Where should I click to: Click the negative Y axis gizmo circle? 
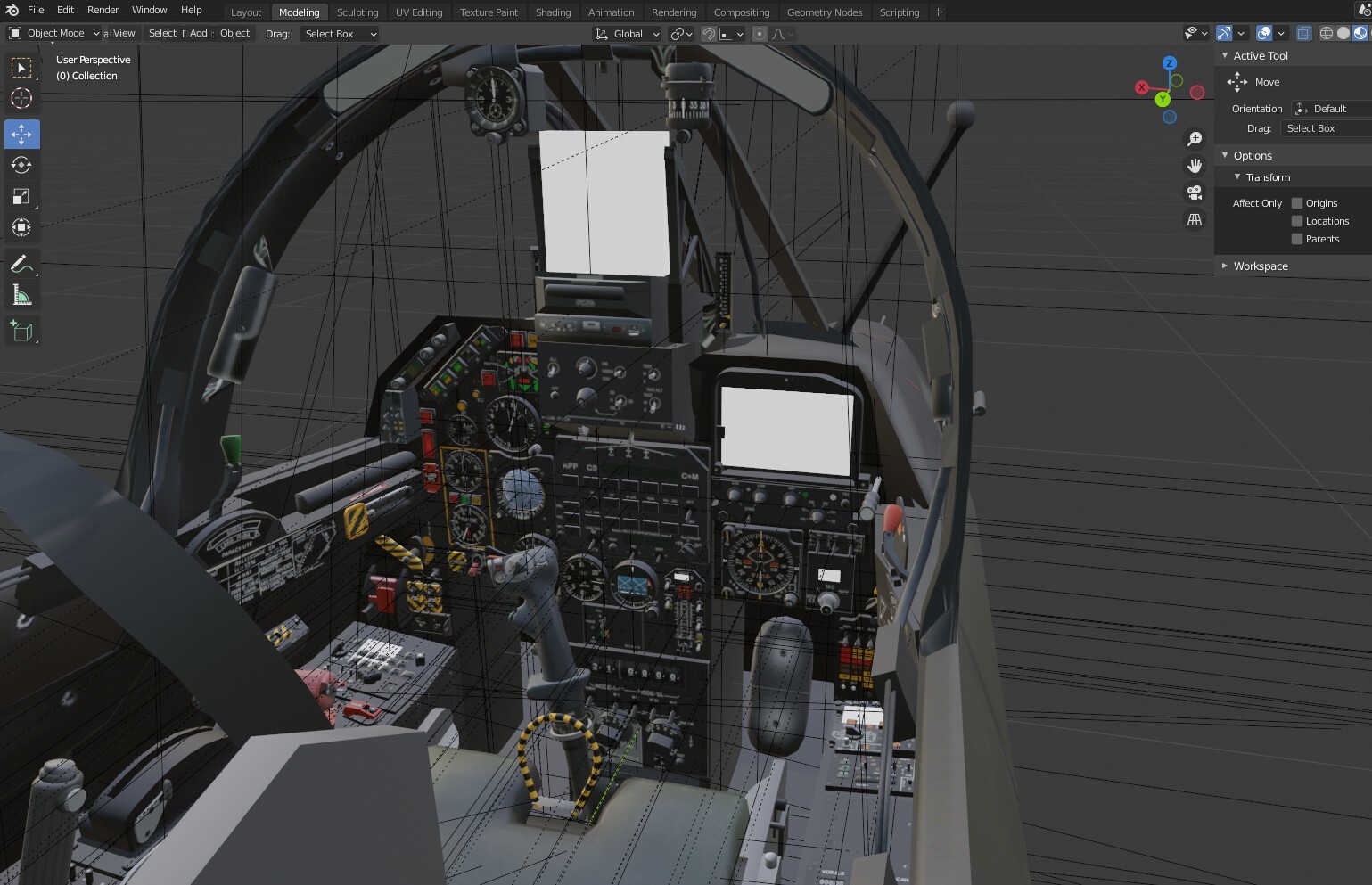point(1177,80)
